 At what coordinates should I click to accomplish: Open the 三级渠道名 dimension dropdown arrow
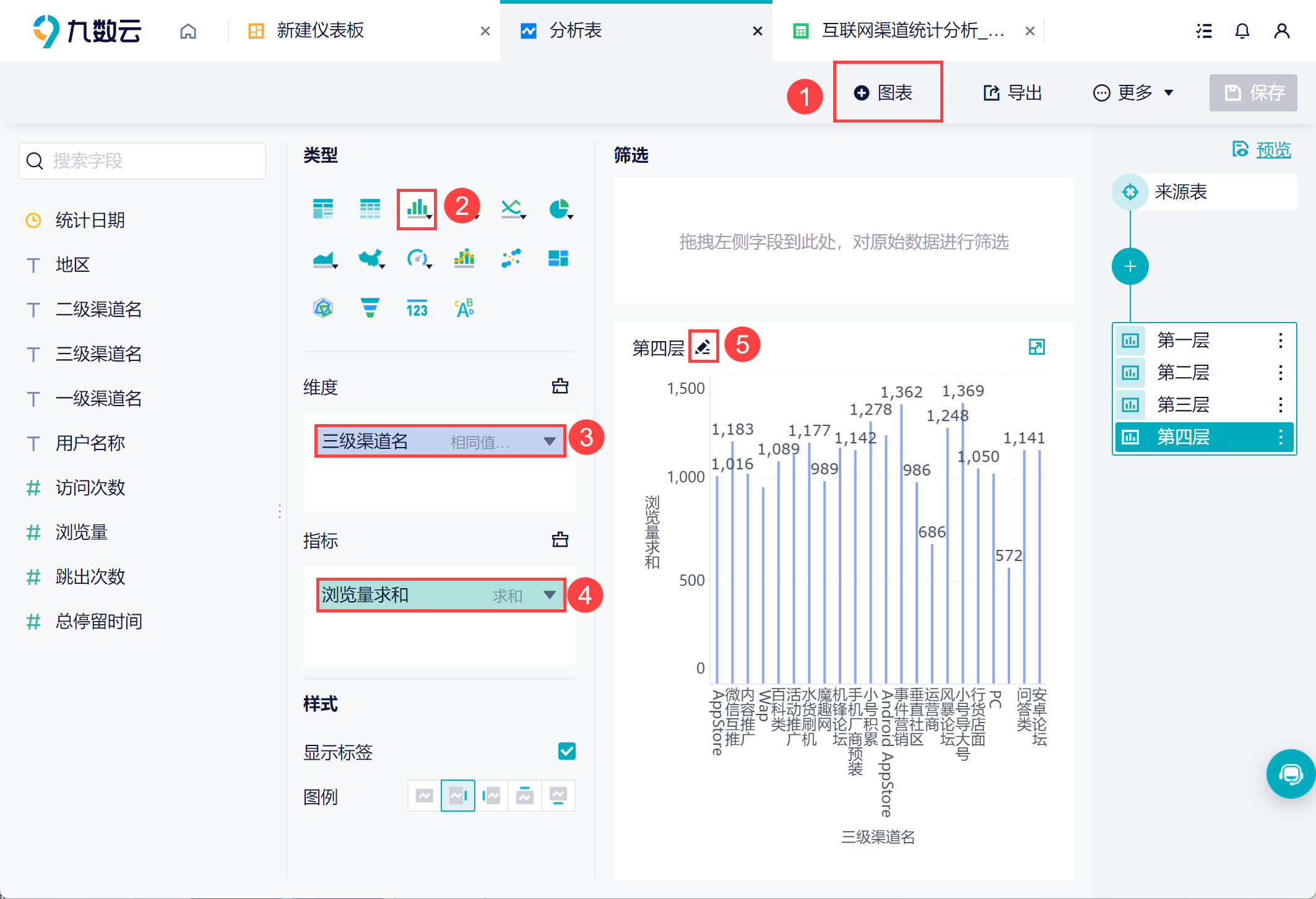point(549,441)
